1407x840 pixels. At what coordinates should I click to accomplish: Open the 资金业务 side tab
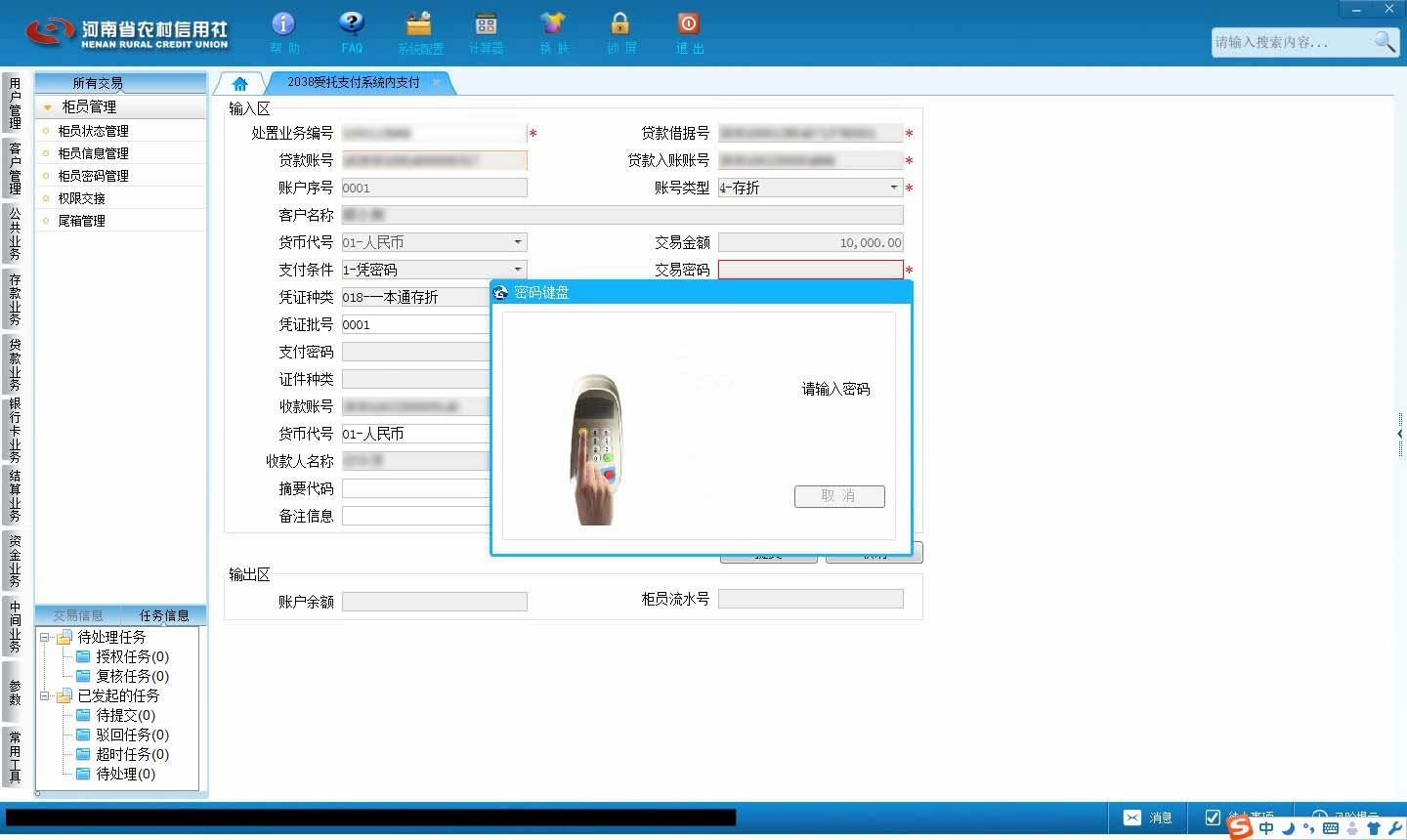click(x=14, y=561)
